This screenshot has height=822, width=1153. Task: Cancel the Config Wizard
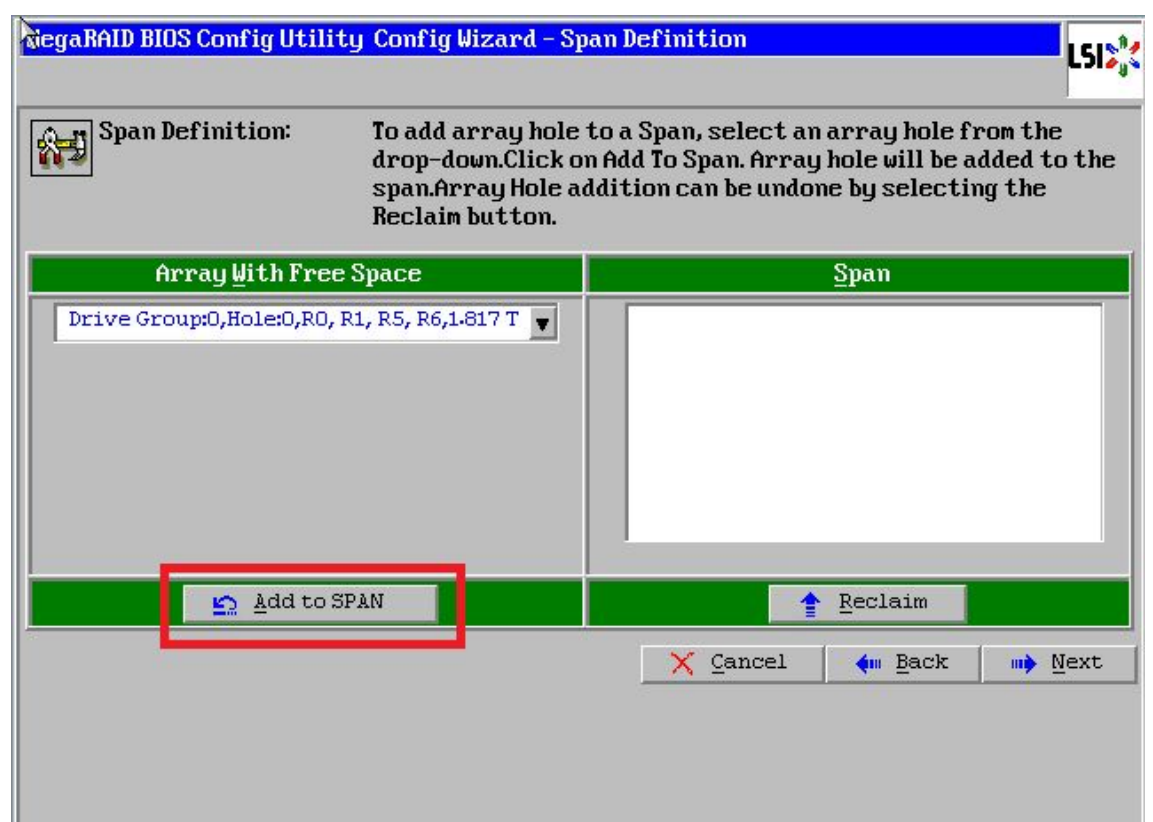[x=732, y=664]
